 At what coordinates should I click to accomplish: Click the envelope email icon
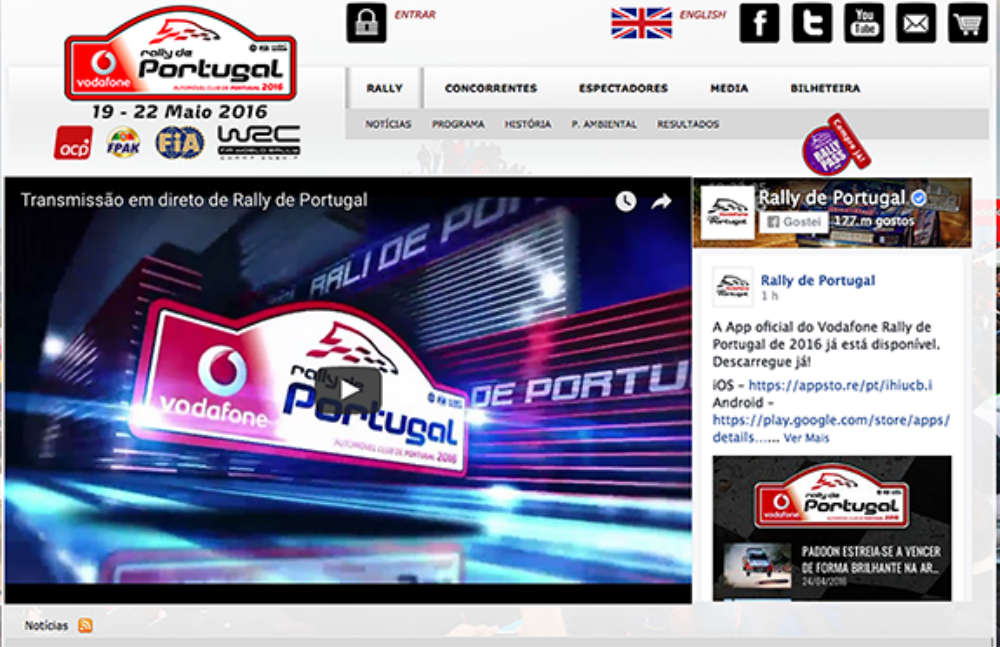point(916,23)
